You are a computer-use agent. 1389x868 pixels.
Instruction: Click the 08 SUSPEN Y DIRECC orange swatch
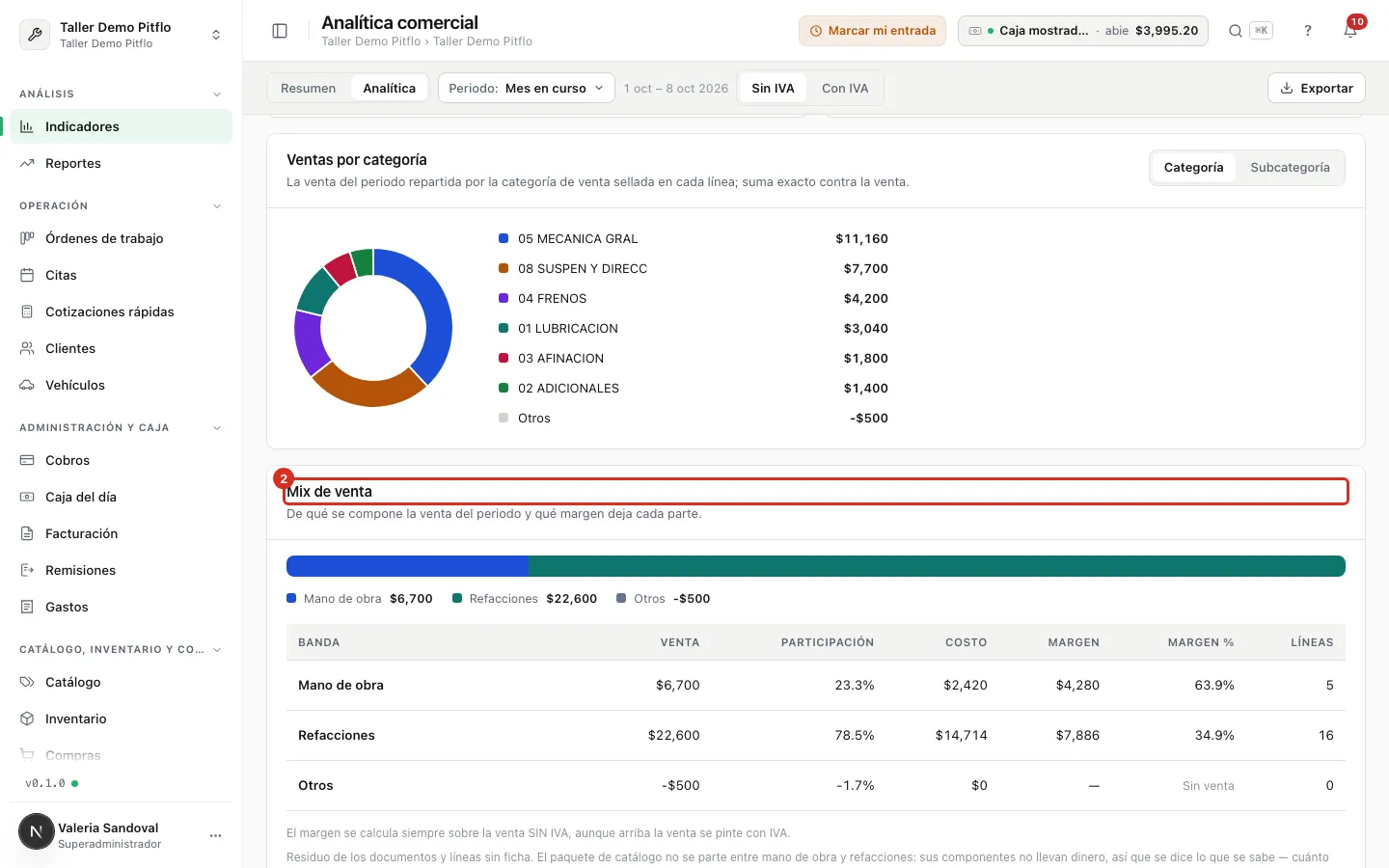[504, 268]
